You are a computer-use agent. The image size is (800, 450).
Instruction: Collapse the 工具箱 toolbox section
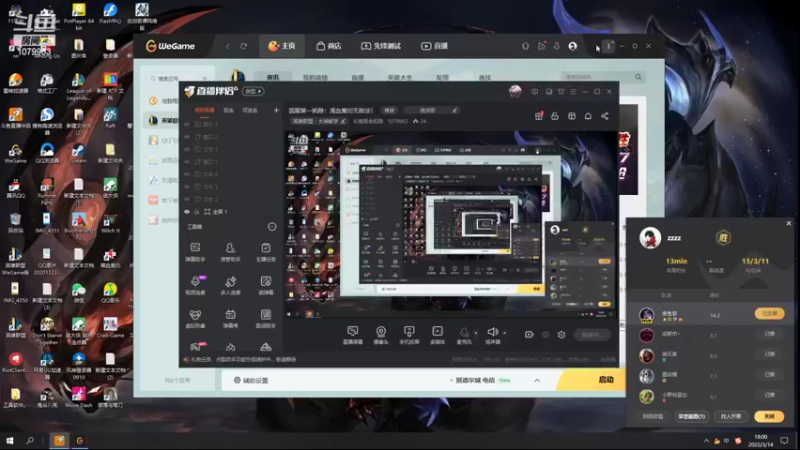point(272,227)
